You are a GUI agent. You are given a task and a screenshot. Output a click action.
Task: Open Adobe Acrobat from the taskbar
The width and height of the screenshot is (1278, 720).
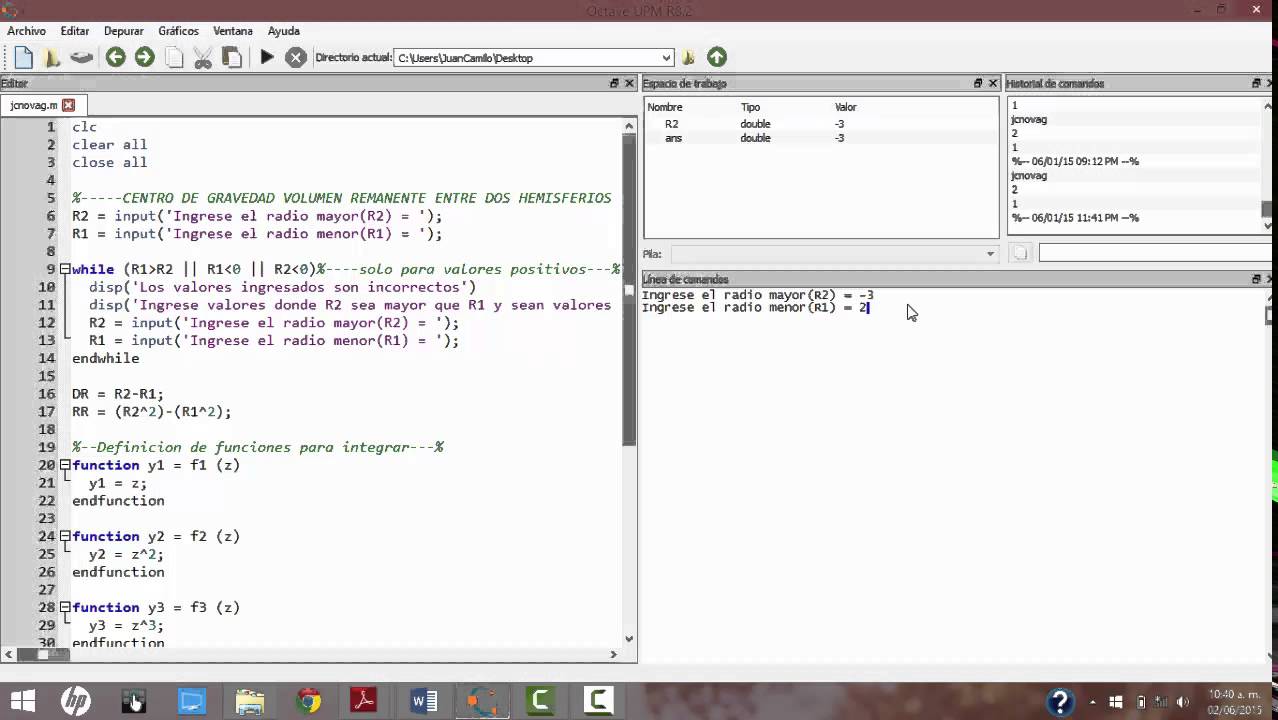(364, 702)
